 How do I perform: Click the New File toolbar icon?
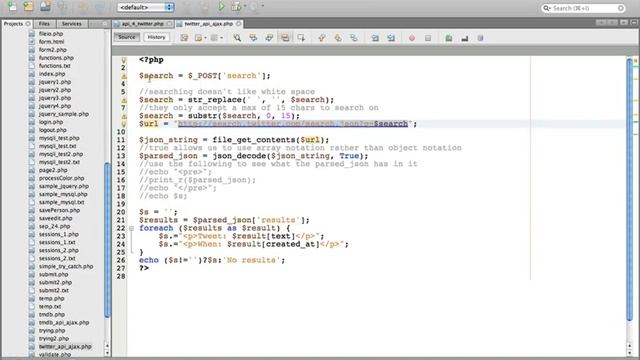12,7
